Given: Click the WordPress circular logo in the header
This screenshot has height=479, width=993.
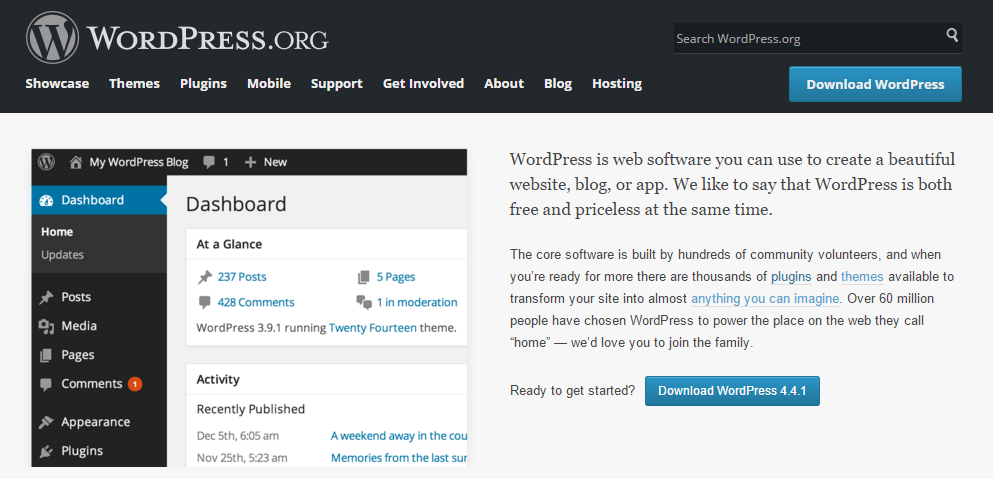Looking at the screenshot, I should click(x=53, y=37).
